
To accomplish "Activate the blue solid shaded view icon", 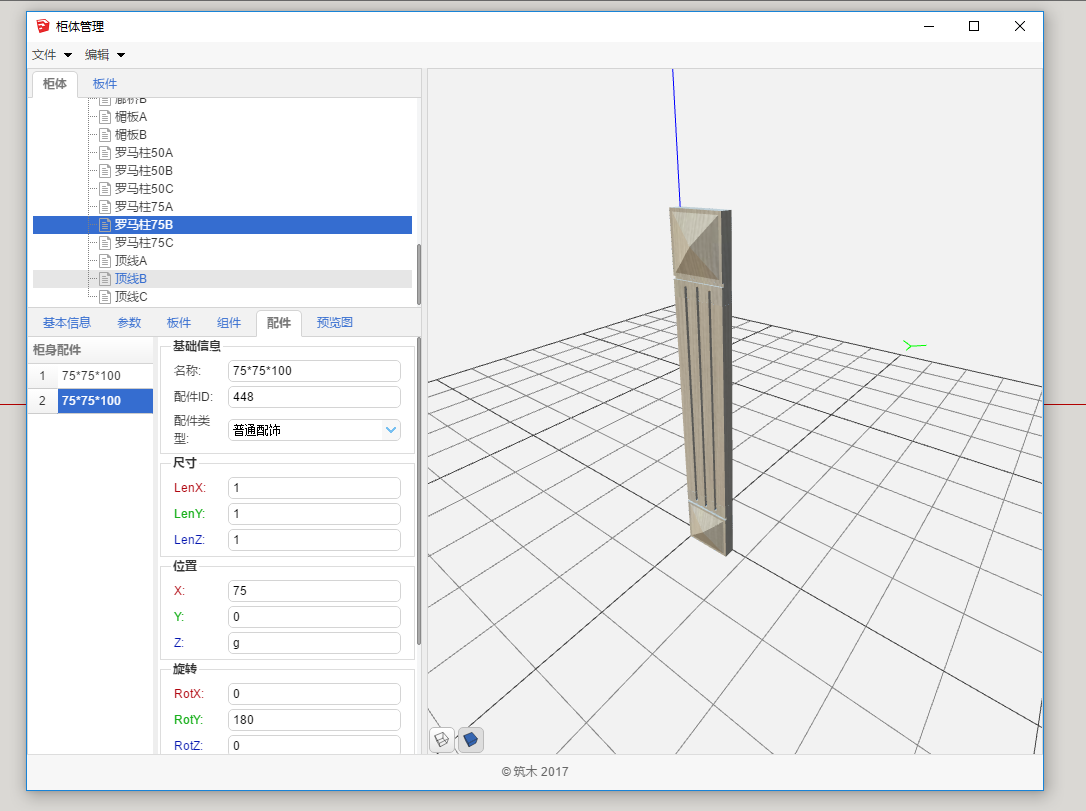I will (x=471, y=740).
